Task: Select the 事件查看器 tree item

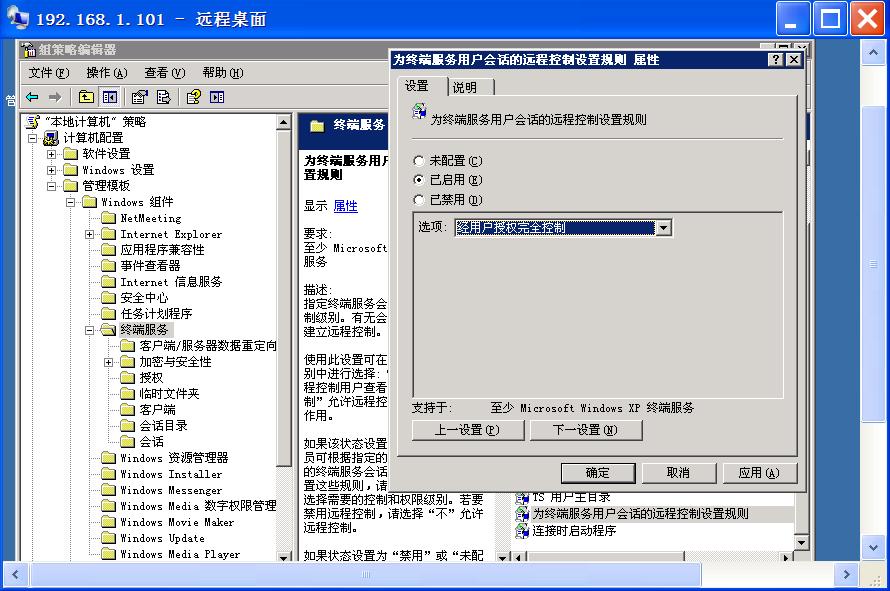Action: [150, 266]
